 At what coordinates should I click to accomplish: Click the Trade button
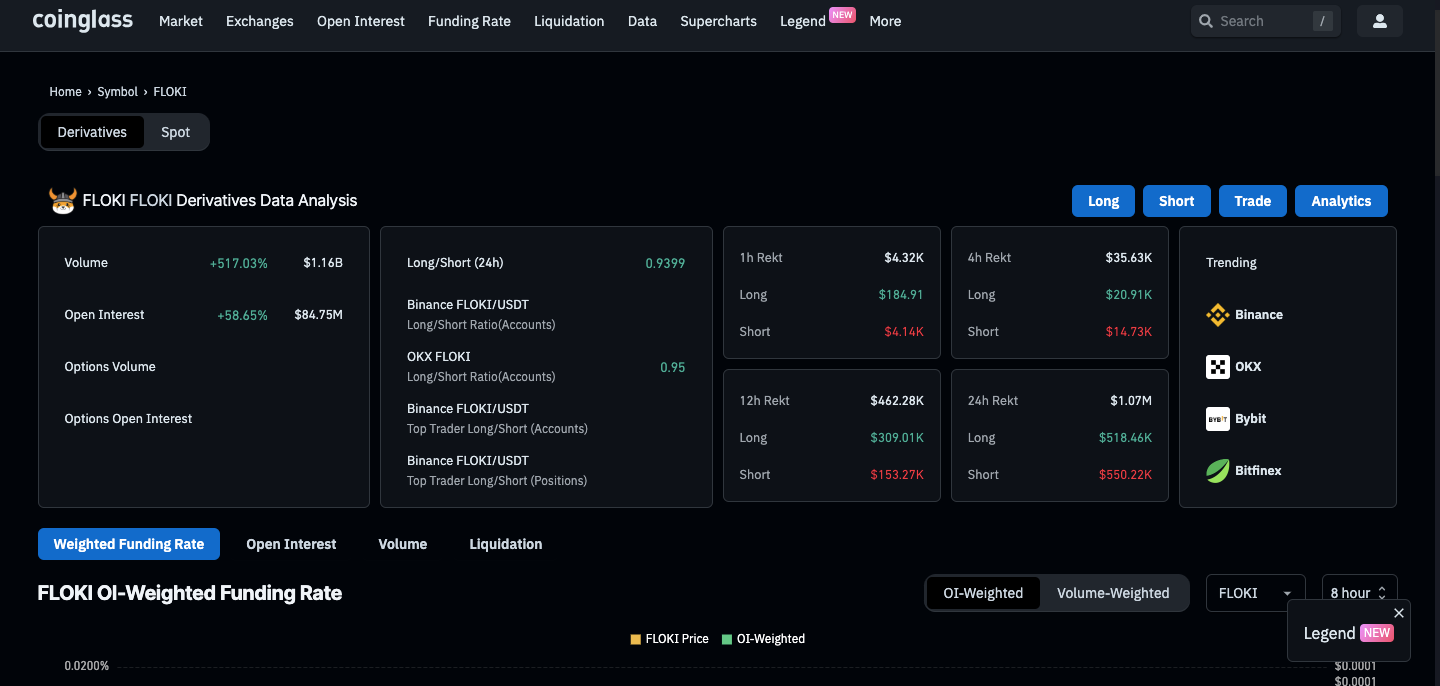tap(1253, 201)
